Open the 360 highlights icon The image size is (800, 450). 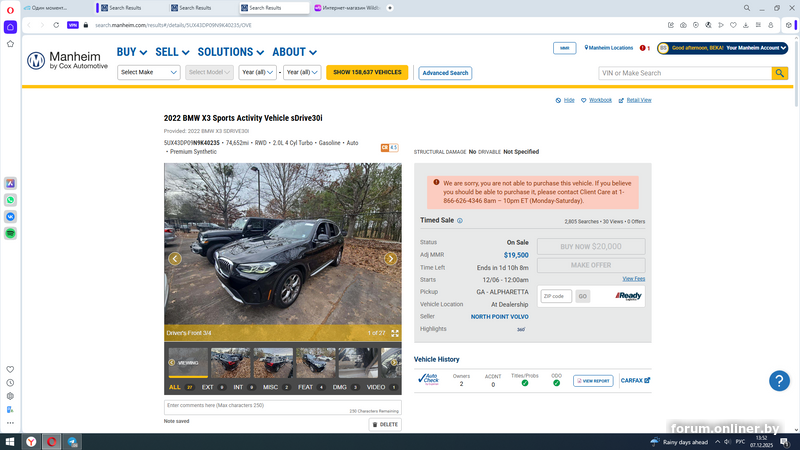point(521,329)
